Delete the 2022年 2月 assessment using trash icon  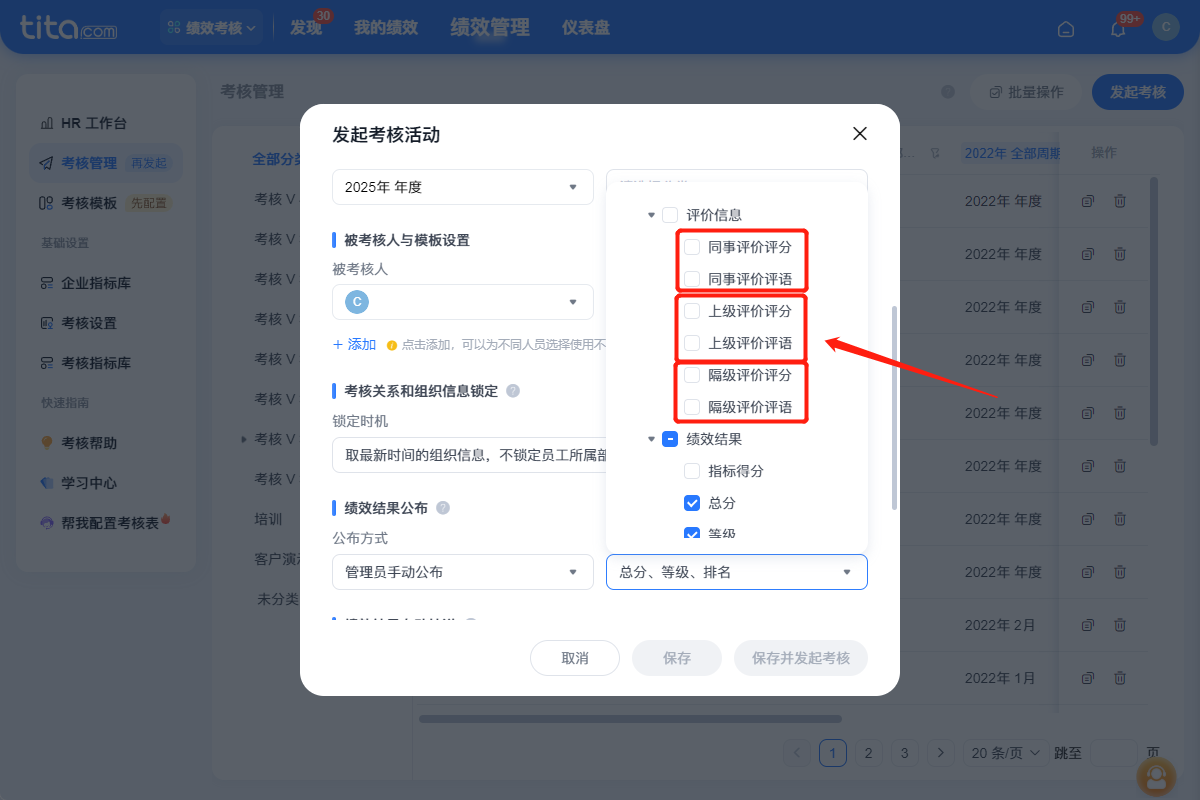[1119, 625]
